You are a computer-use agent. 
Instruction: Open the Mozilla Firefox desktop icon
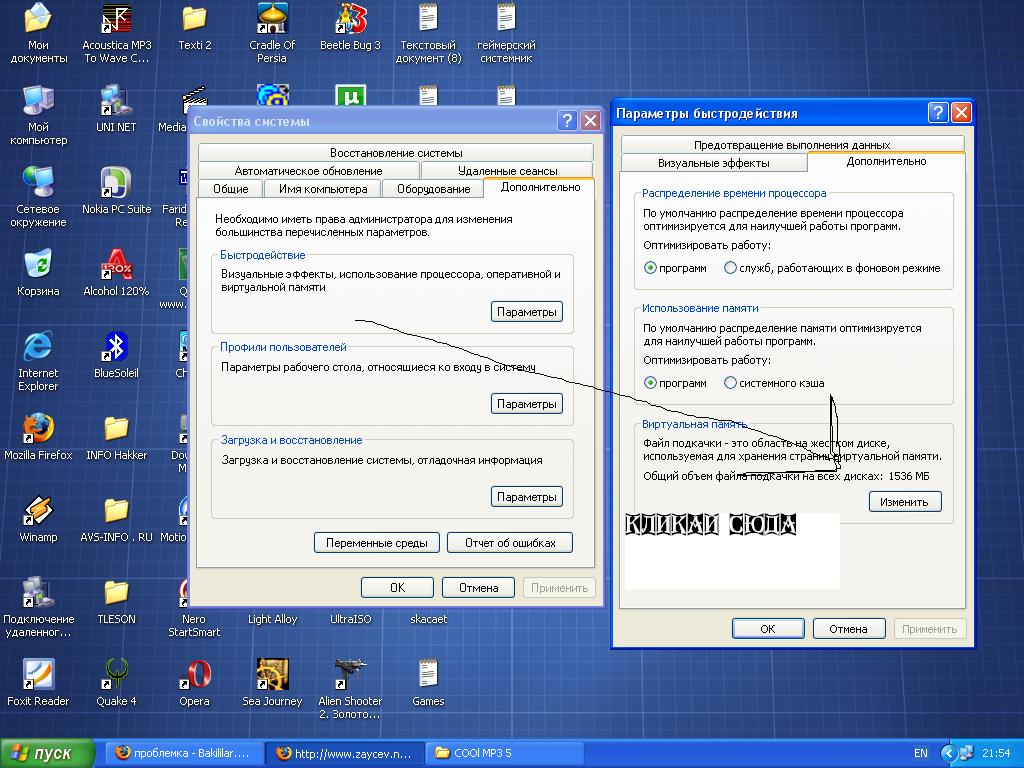(x=38, y=428)
